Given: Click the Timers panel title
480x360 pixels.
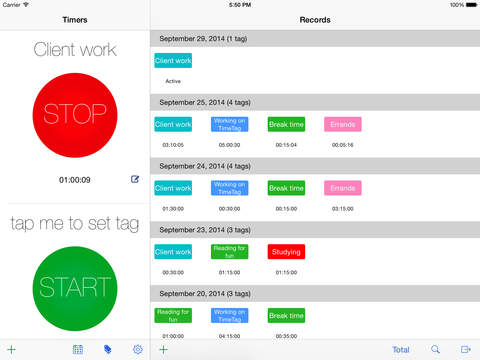Looking at the screenshot, I should coord(75,20).
